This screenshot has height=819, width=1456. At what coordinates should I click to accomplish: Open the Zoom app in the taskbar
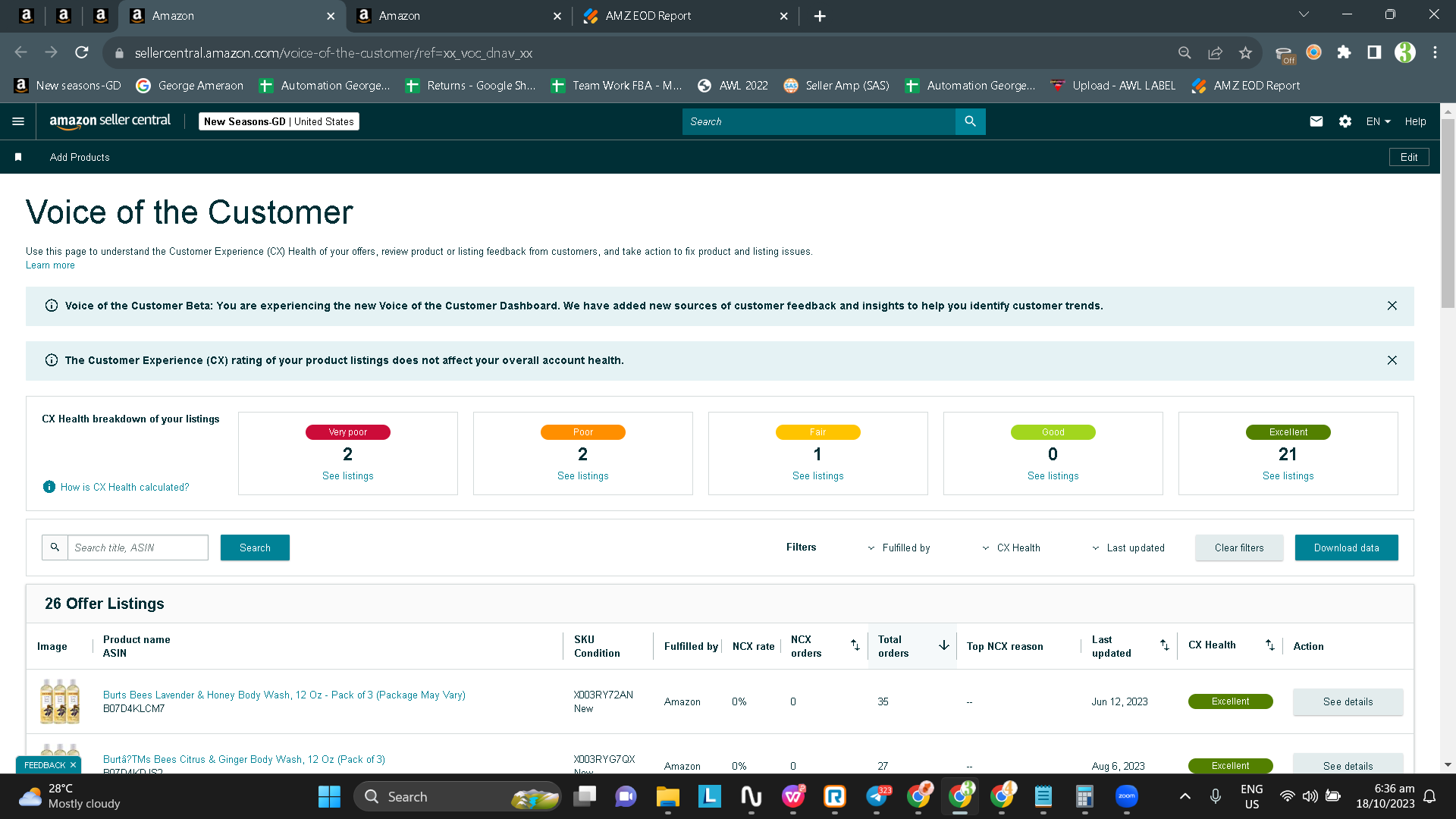1127,796
